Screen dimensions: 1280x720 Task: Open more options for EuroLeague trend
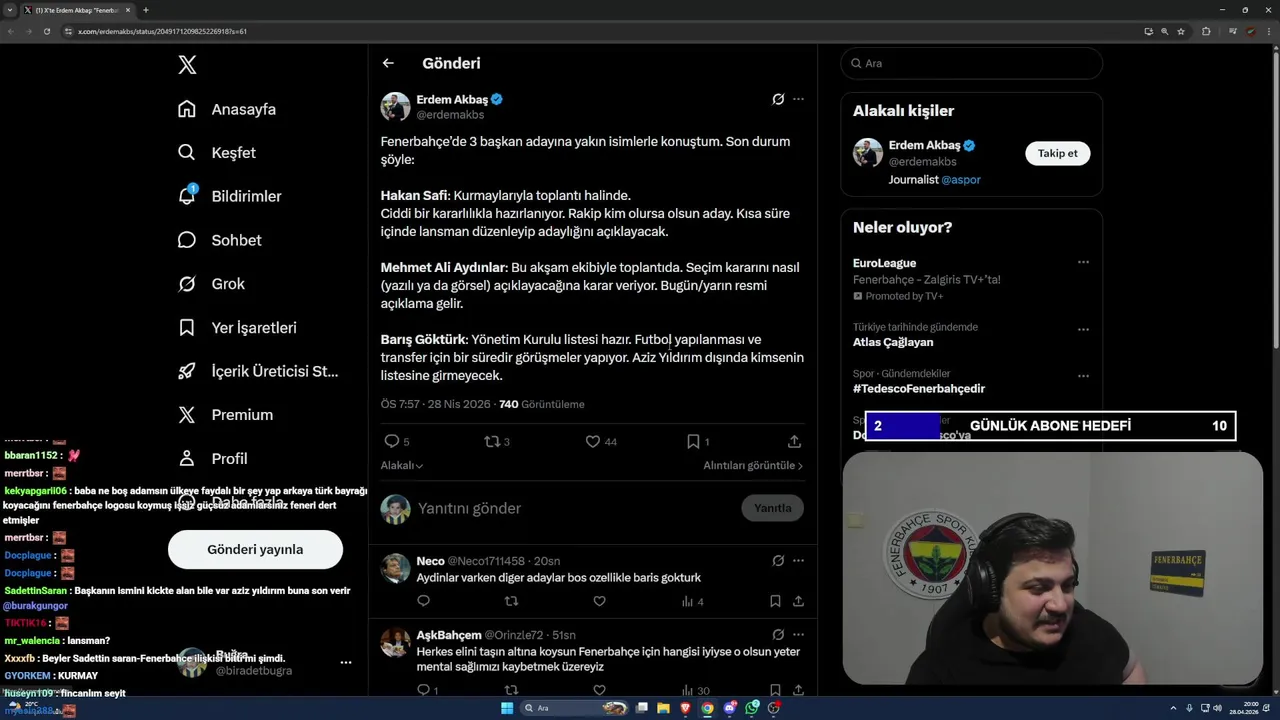pyautogui.click(x=1083, y=263)
